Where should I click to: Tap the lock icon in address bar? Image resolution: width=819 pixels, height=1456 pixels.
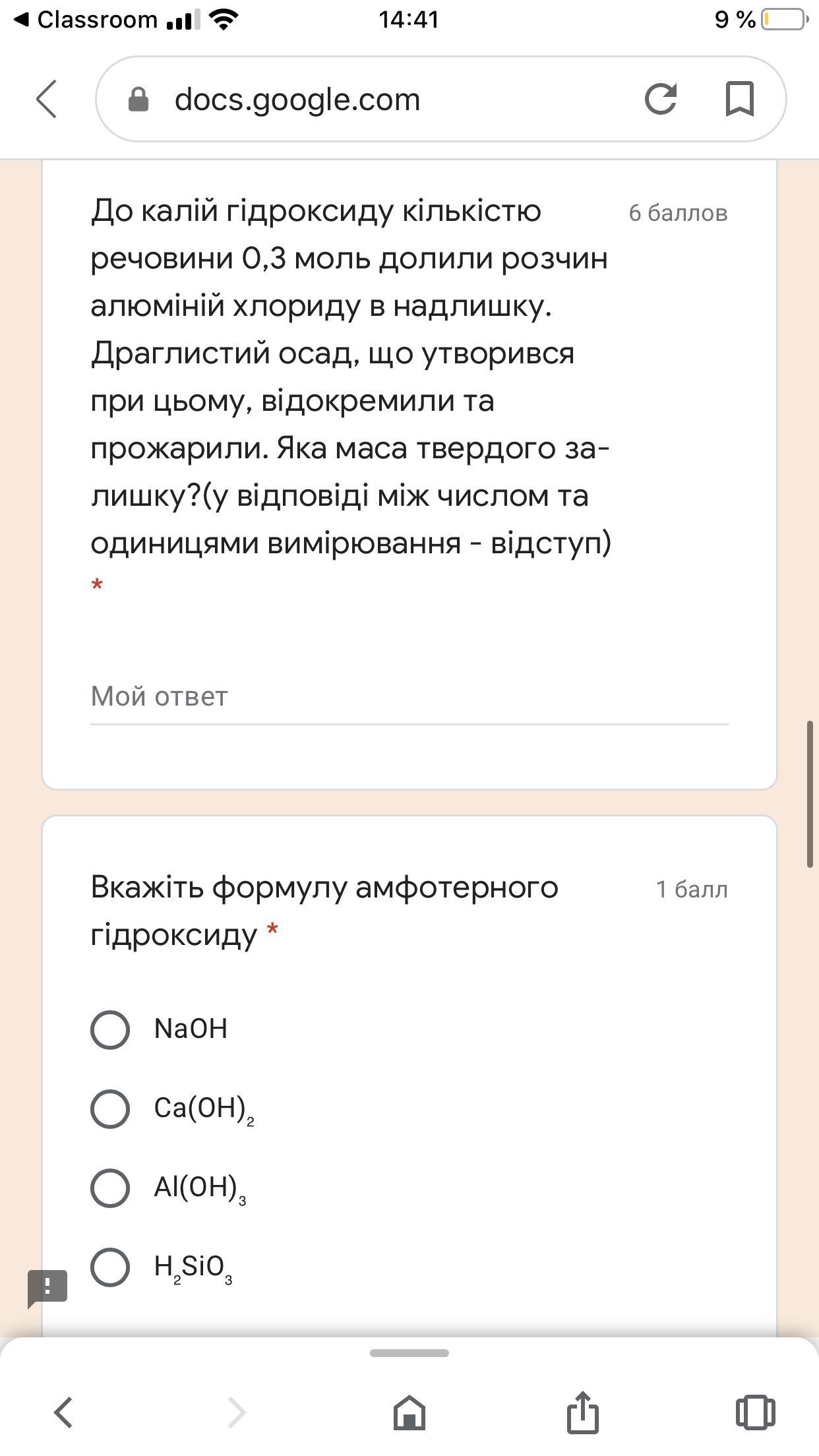click(x=138, y=100)
